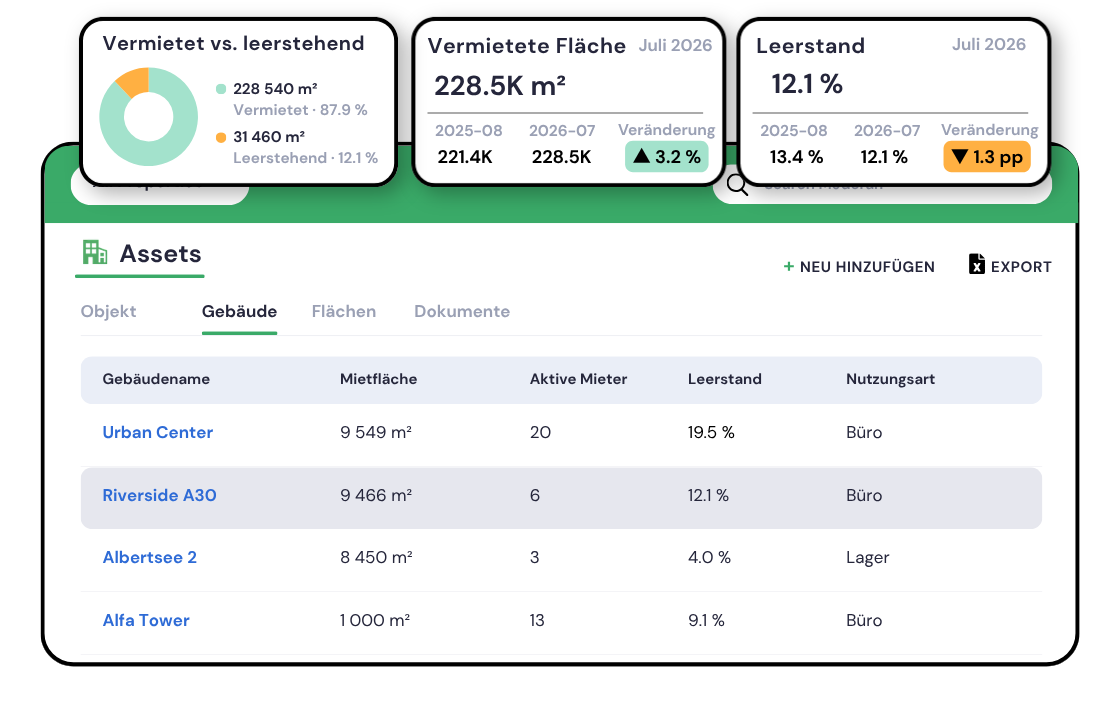Click the search magnifier icon
The width and height of the screenshot is (1120, 718).
737,185
